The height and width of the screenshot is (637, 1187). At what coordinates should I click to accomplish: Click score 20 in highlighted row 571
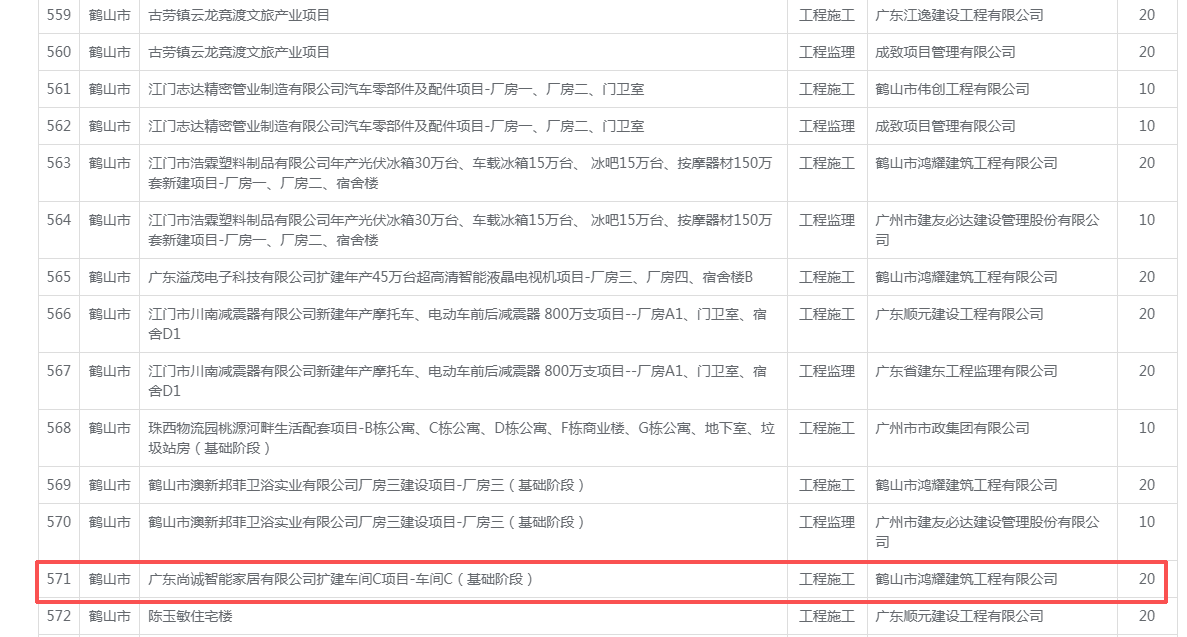(x=1146, y=579)
